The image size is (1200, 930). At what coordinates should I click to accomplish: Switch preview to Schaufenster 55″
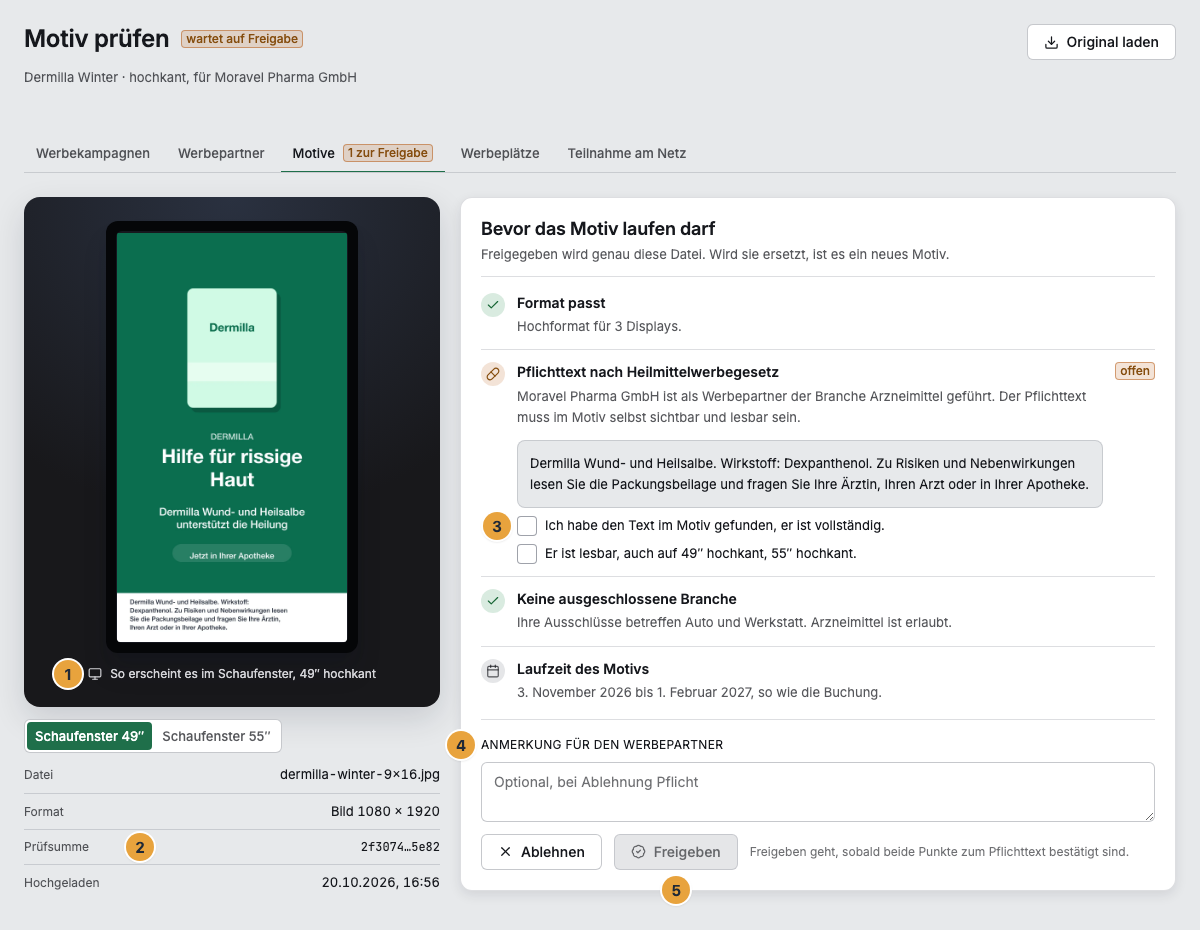[x=216, y=736]
